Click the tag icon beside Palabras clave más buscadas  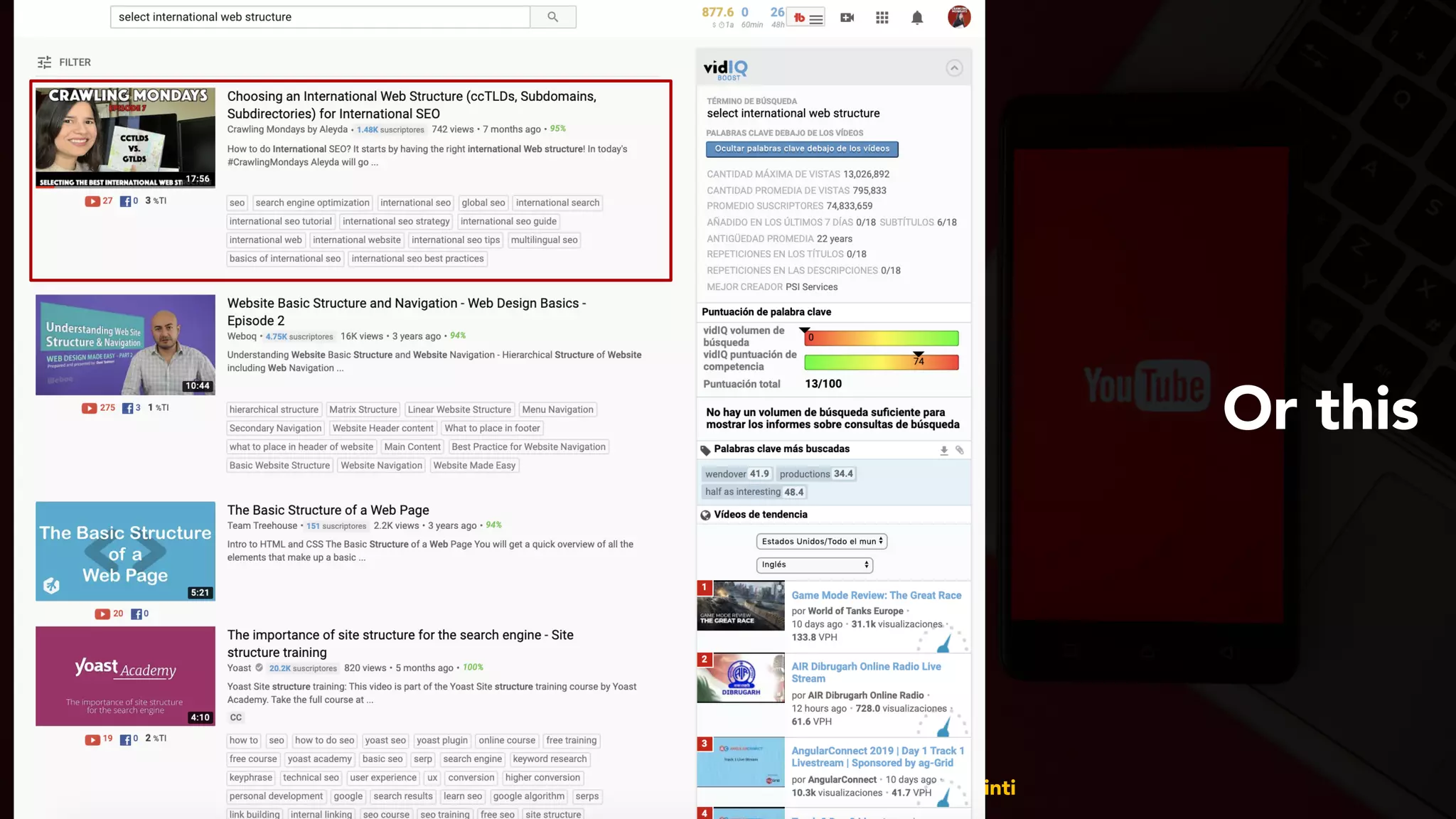pyautogui.click(x=705, y=450)
